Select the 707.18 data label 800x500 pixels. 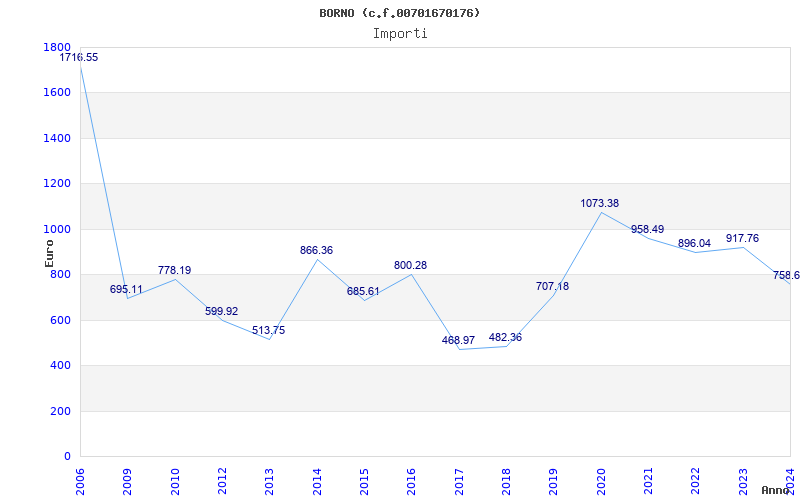[552, 287]
